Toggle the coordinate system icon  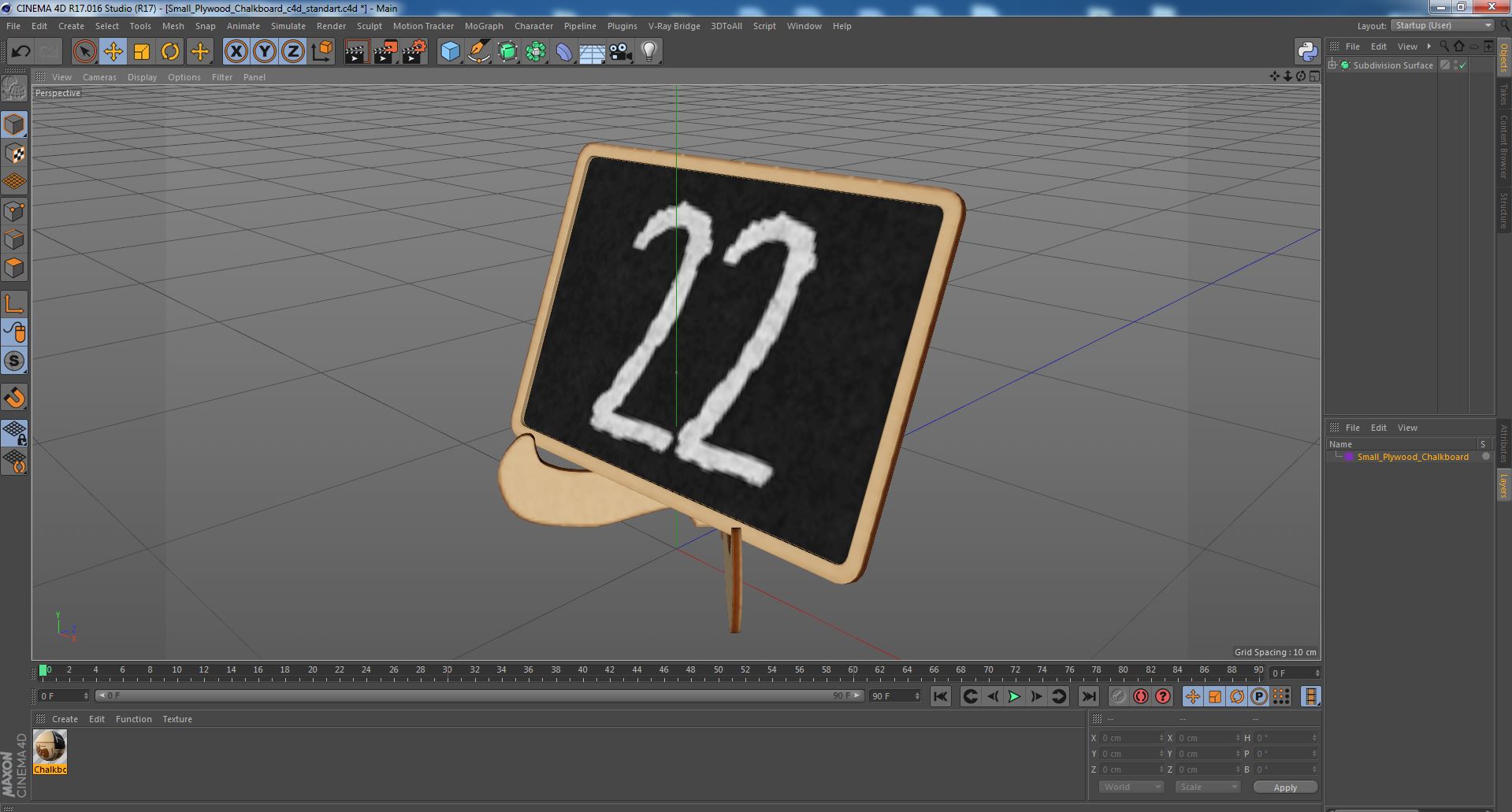[x=322, y=52]
